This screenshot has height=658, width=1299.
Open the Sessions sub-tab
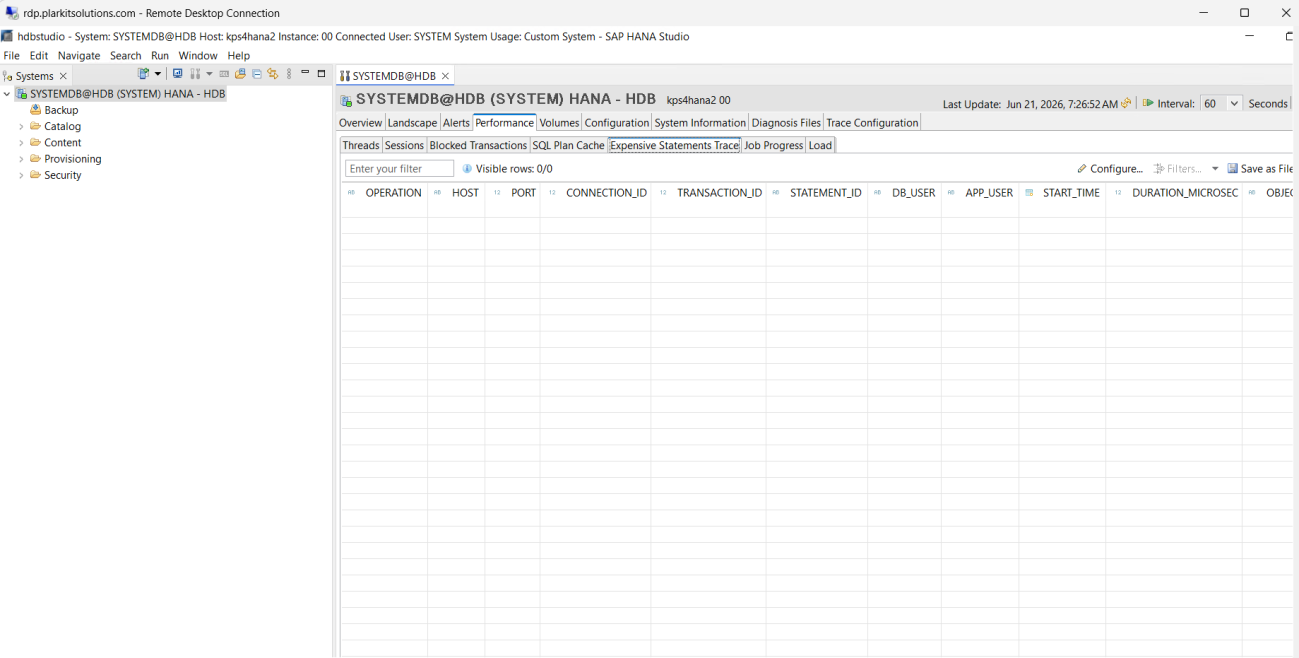click(404, 146)
